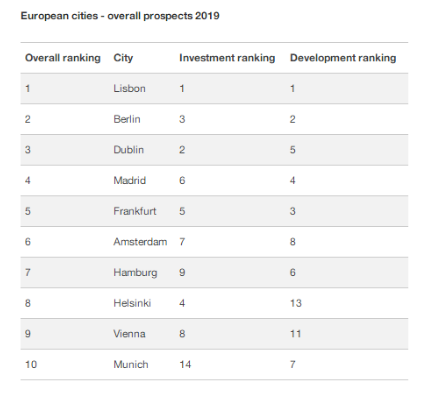Select the Helsinki city cell

(x=132, y=303)
